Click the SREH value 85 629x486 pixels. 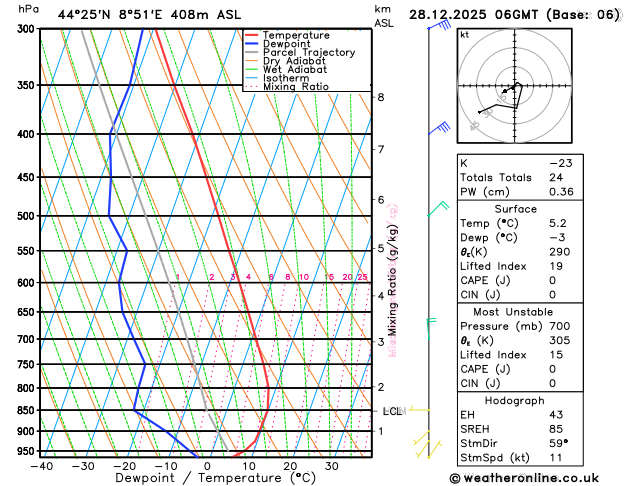coord(556,429)
